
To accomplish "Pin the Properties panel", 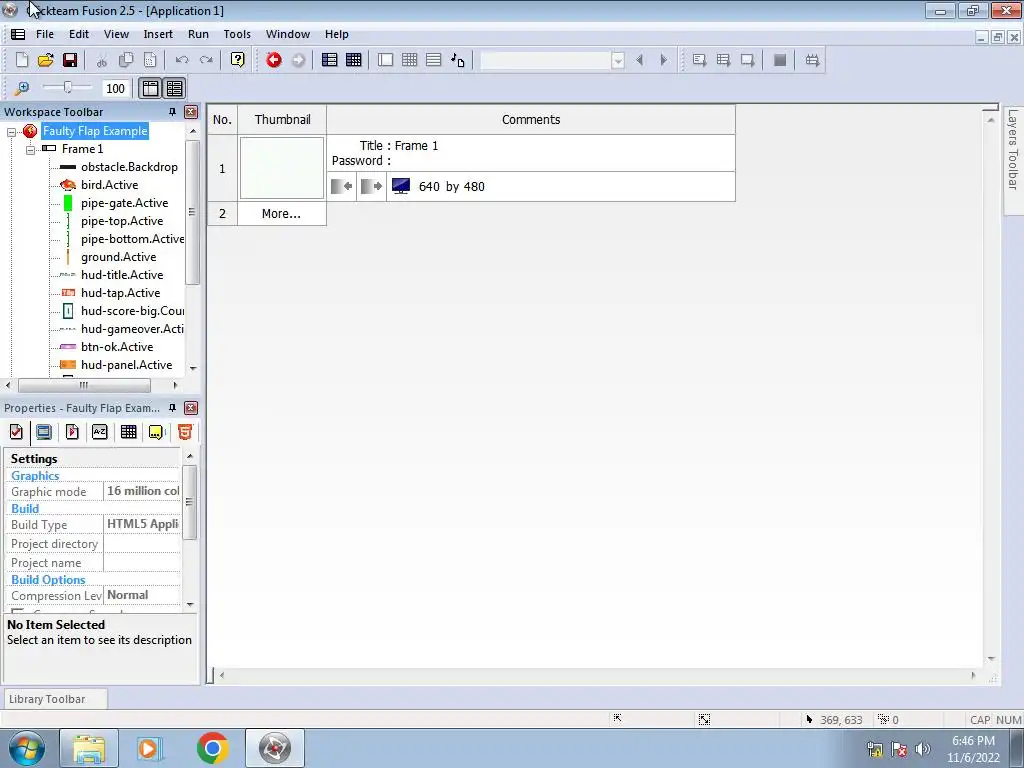I will pyautogui.click(x=172, y=408).
